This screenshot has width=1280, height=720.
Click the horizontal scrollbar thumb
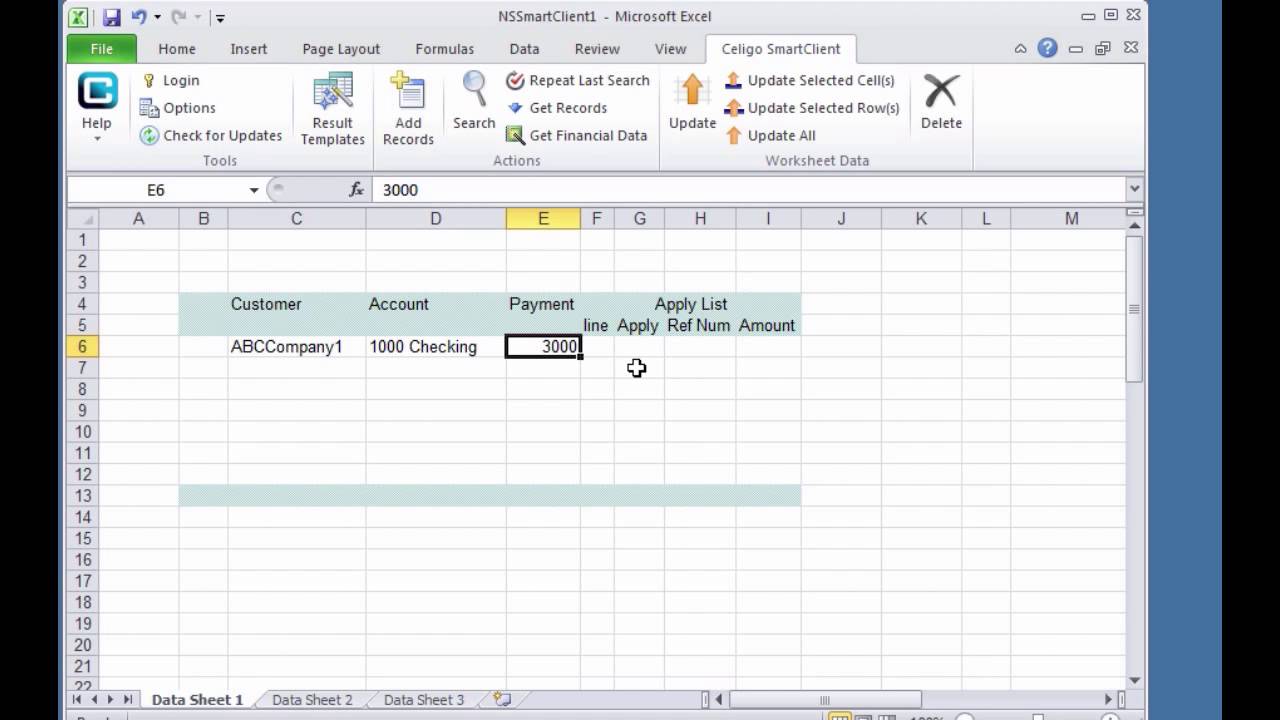click(x=825, y=700)
